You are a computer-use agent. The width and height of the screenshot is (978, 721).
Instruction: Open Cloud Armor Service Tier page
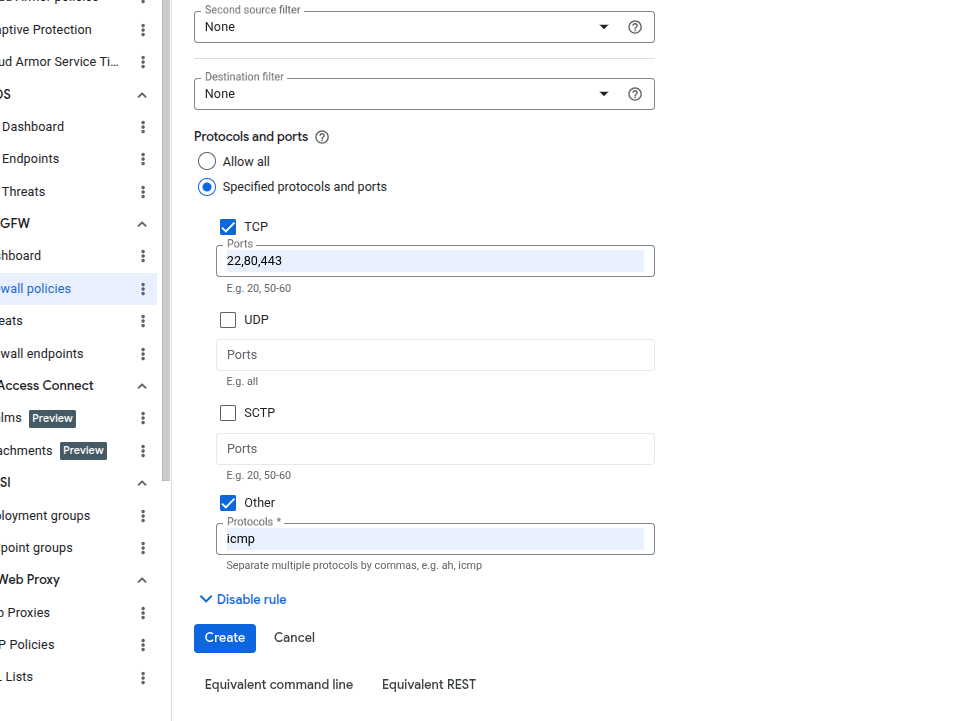tap(59, 62)
